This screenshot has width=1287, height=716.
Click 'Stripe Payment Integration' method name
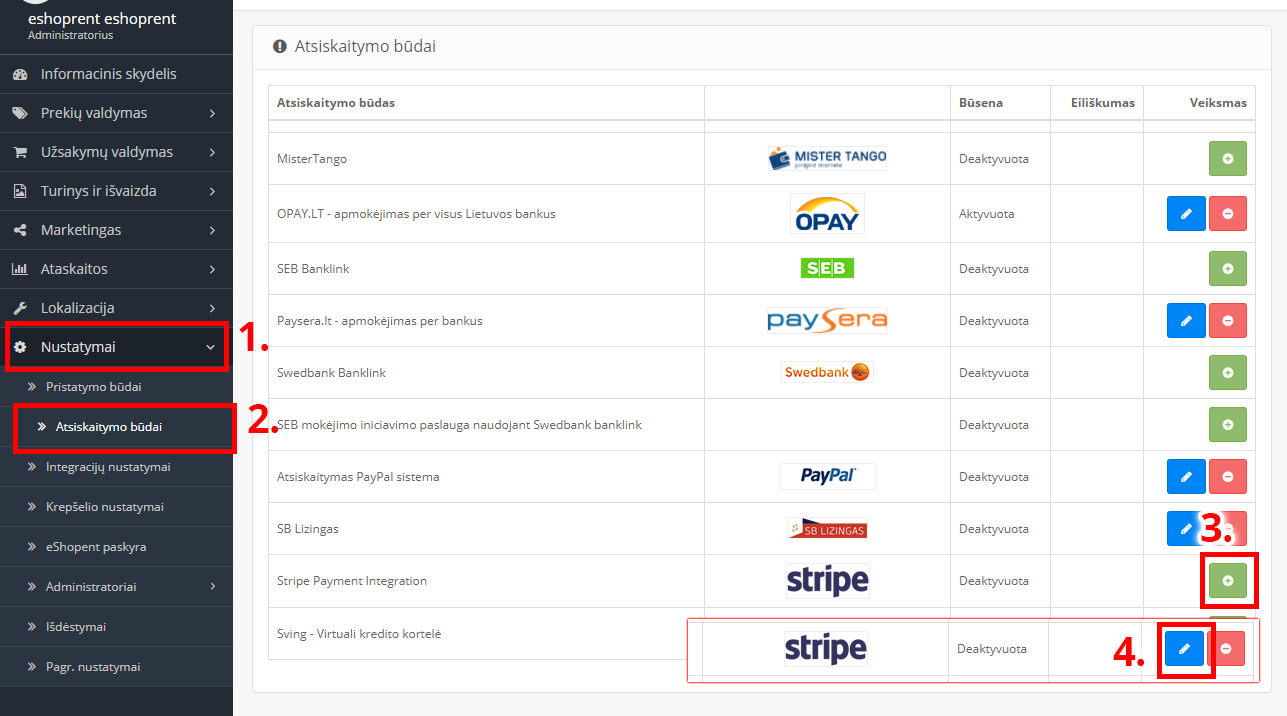[x=352, y=580]
